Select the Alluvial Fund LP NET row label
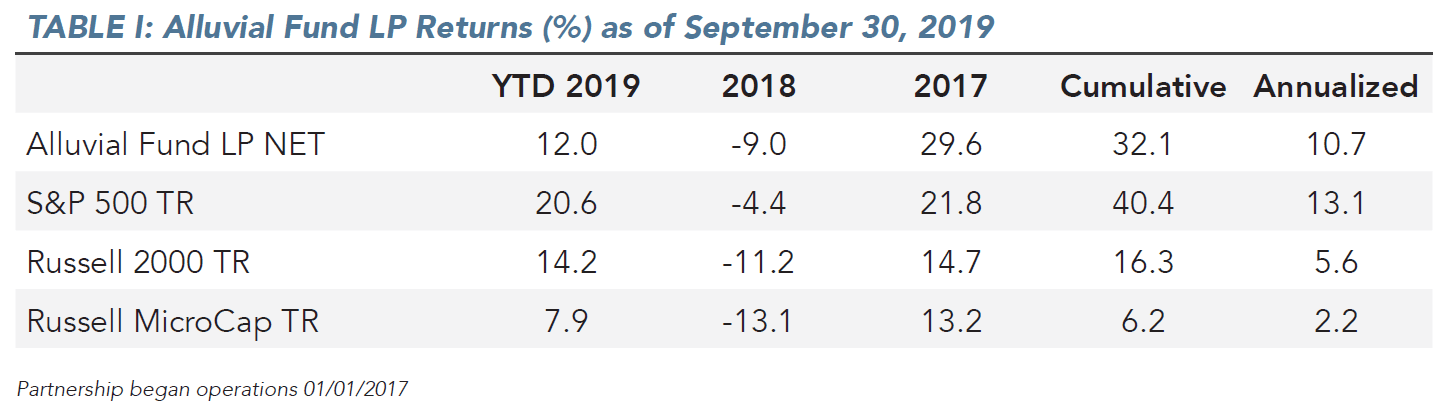 pos(176,144)
